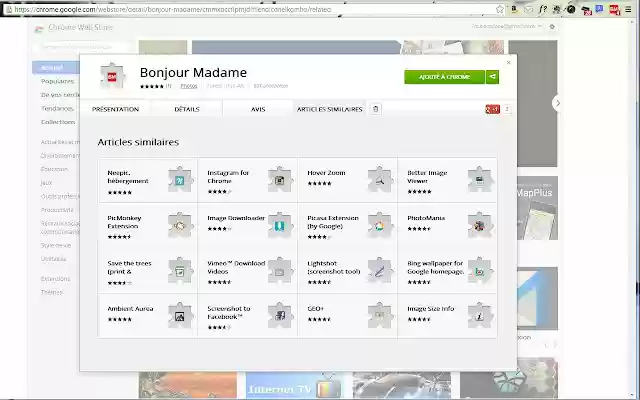
Task: Open the Instagram for Chrome icon
Action: [x=280, y=179]
